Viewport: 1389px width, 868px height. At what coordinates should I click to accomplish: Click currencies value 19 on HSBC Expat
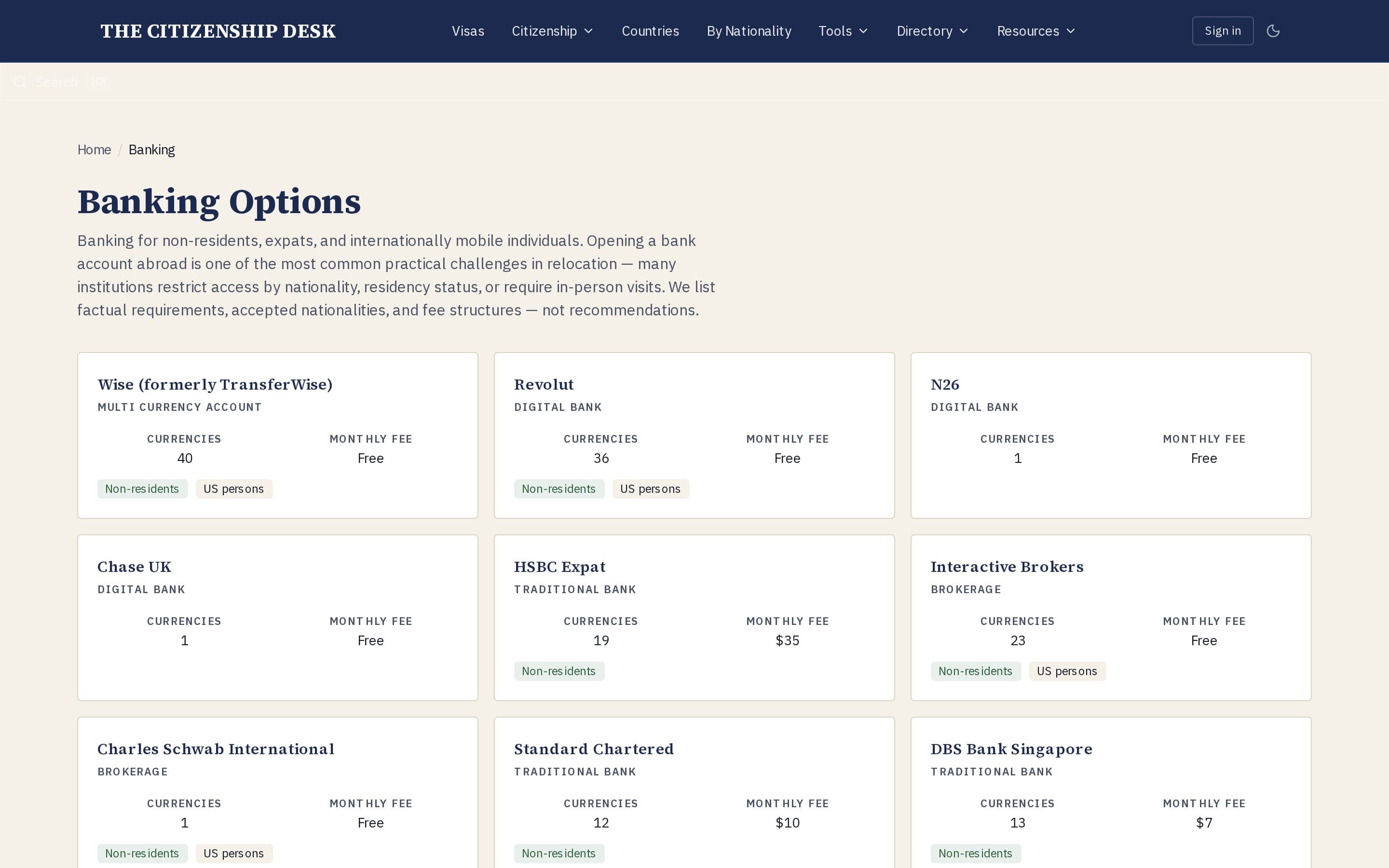click(601, 641)
